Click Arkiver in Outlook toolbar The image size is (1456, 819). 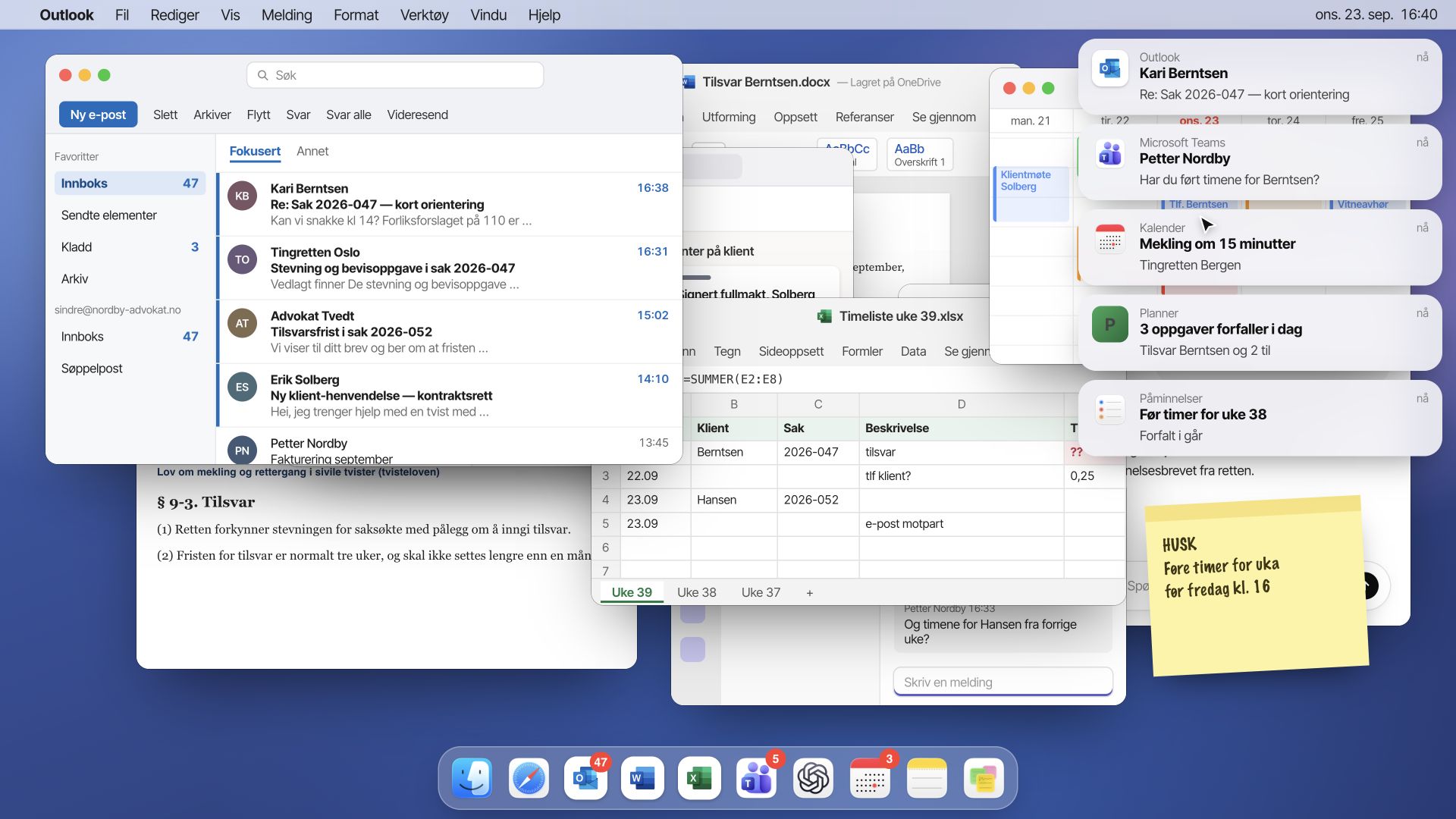pyautogui.click(x=212, y=115)
